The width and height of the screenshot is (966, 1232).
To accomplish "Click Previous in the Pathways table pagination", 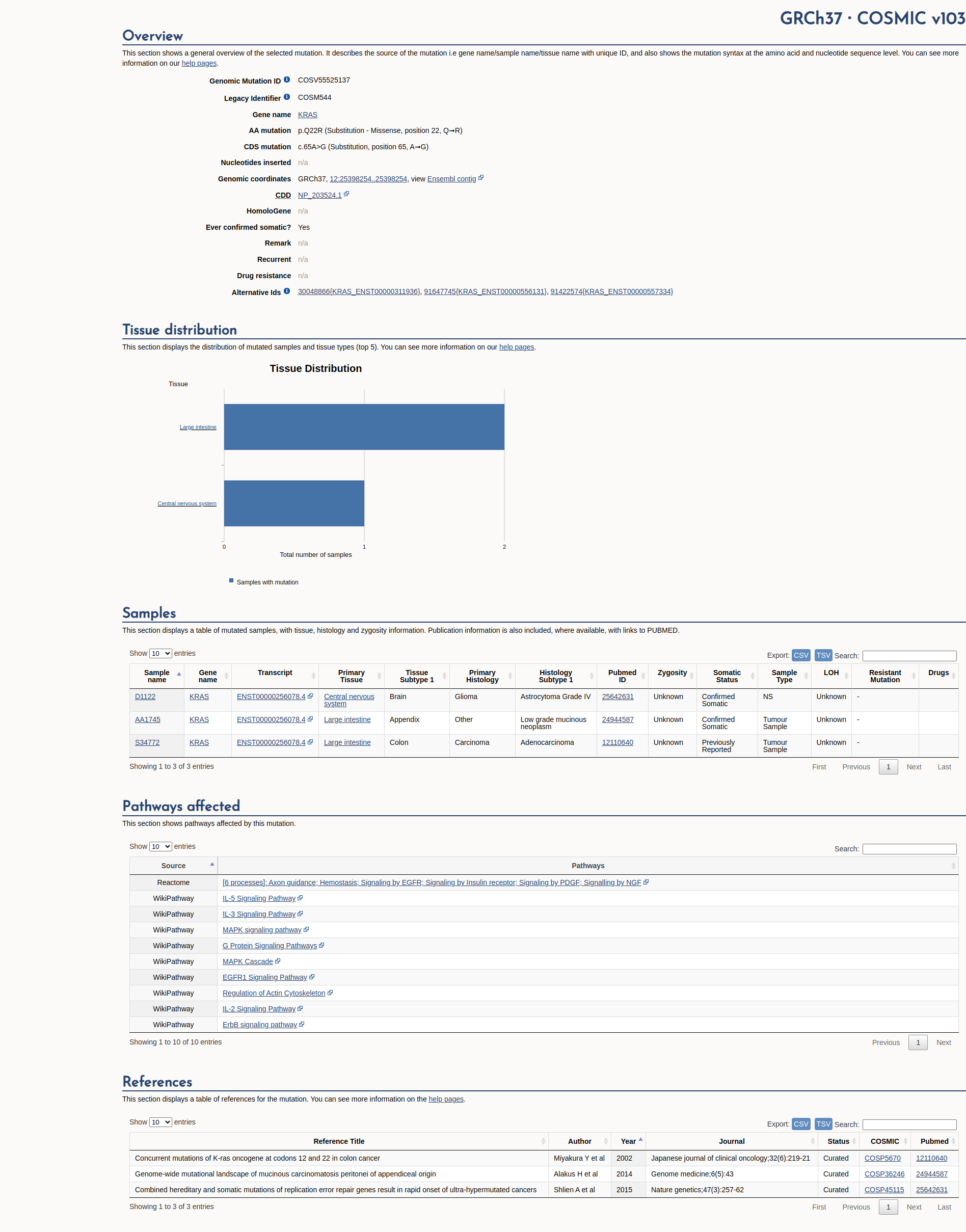I will [x=886, y=1042].
